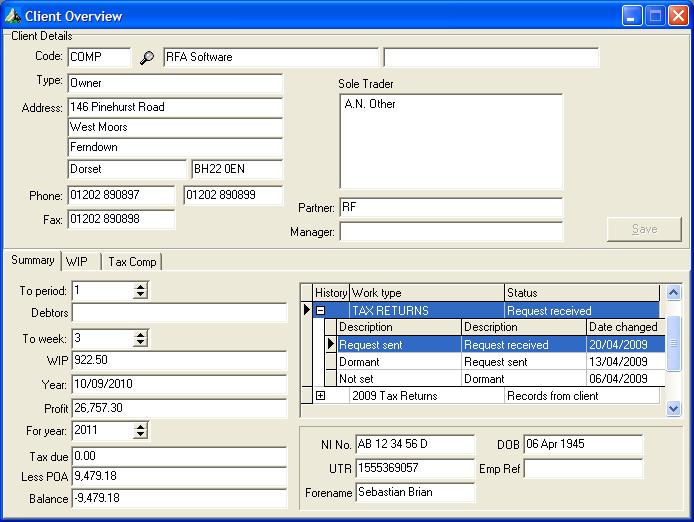Click the Ferndown address field
Image resolution: width=694 pixels, height=522 pixels.
tap(175, 147)
